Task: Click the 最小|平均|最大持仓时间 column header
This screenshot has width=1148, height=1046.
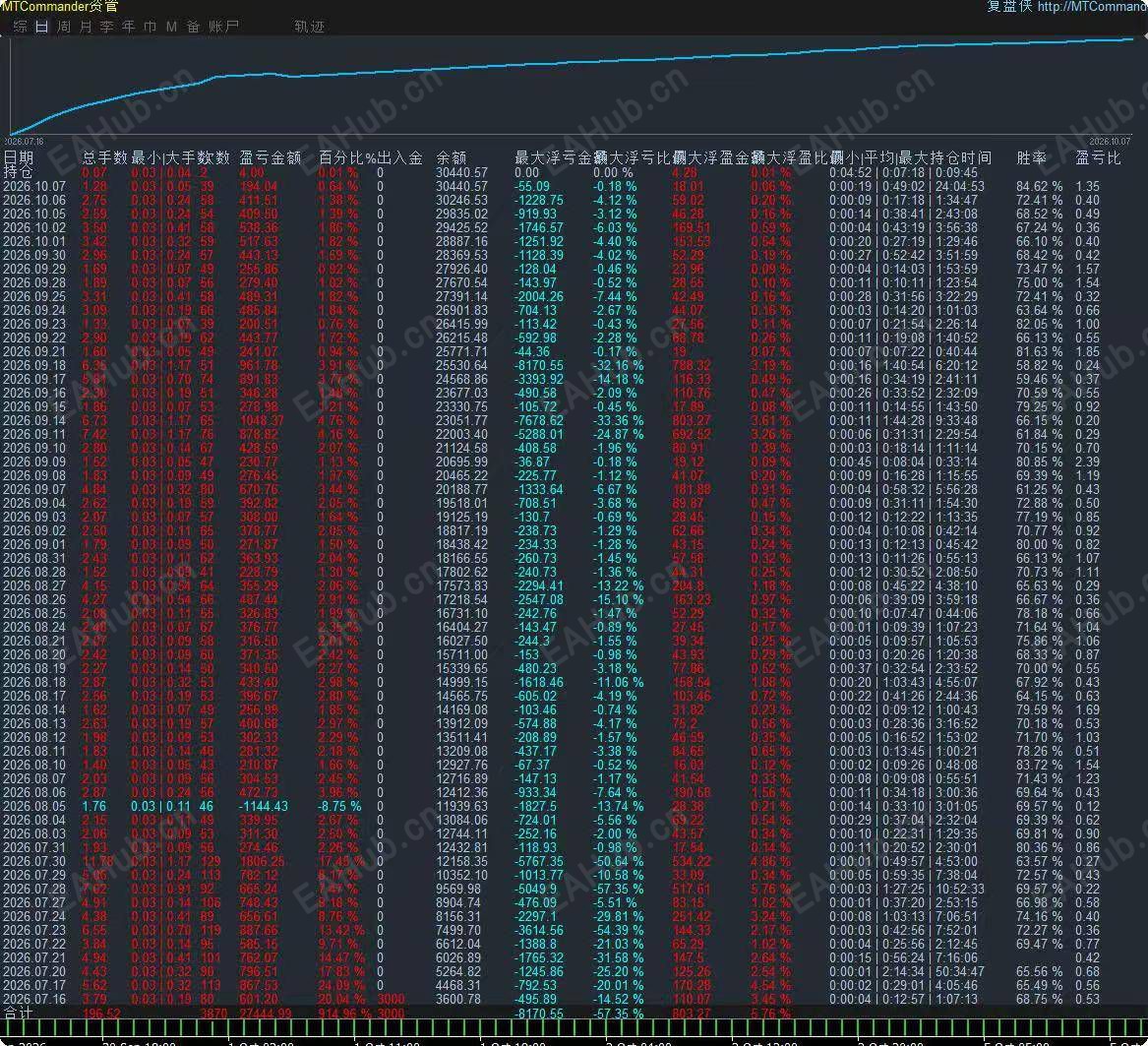Action: (x=910, y=157)
